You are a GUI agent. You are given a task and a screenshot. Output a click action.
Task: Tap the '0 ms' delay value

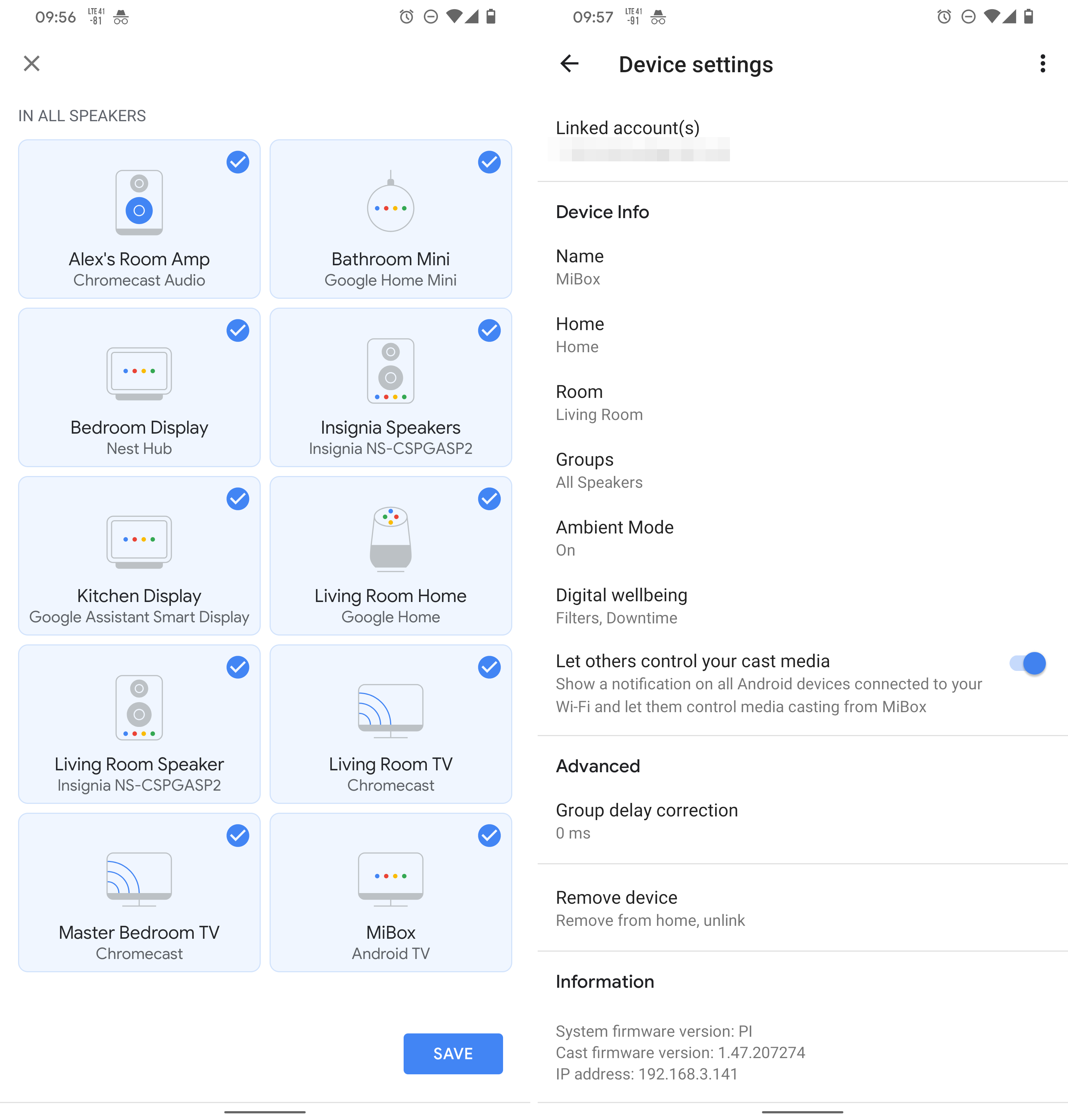573,833
